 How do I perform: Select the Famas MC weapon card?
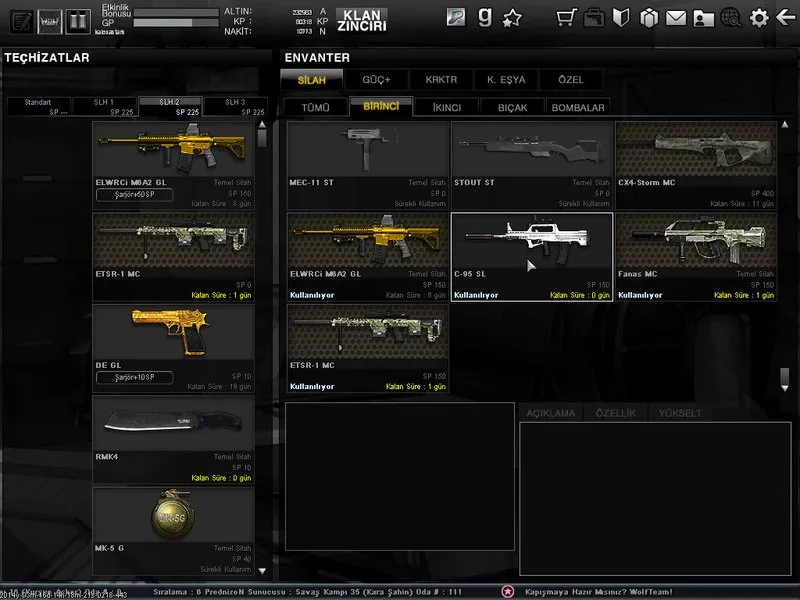click(x=696, y=257)
